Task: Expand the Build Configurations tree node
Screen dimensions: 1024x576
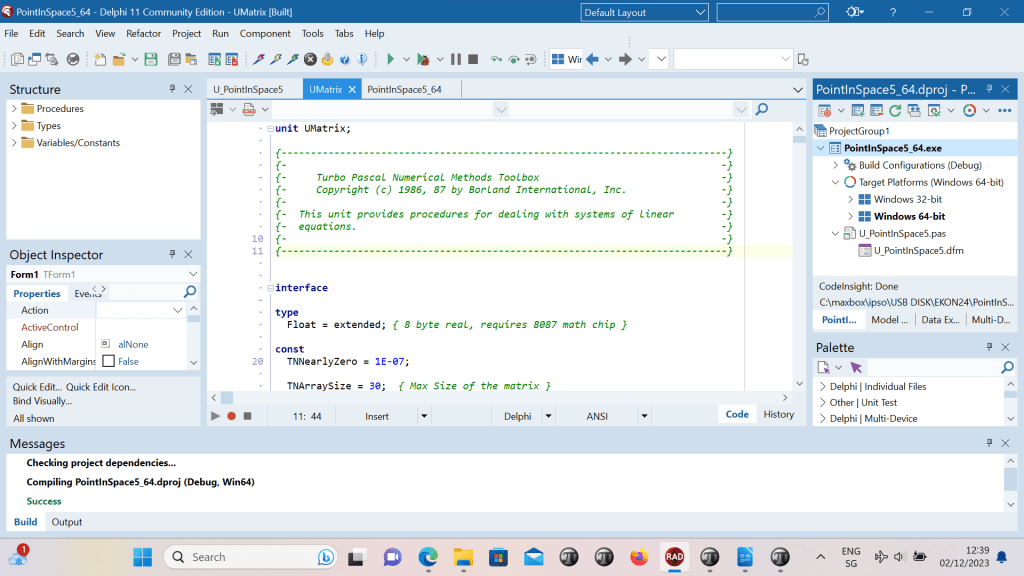Action: click(836, 165)
